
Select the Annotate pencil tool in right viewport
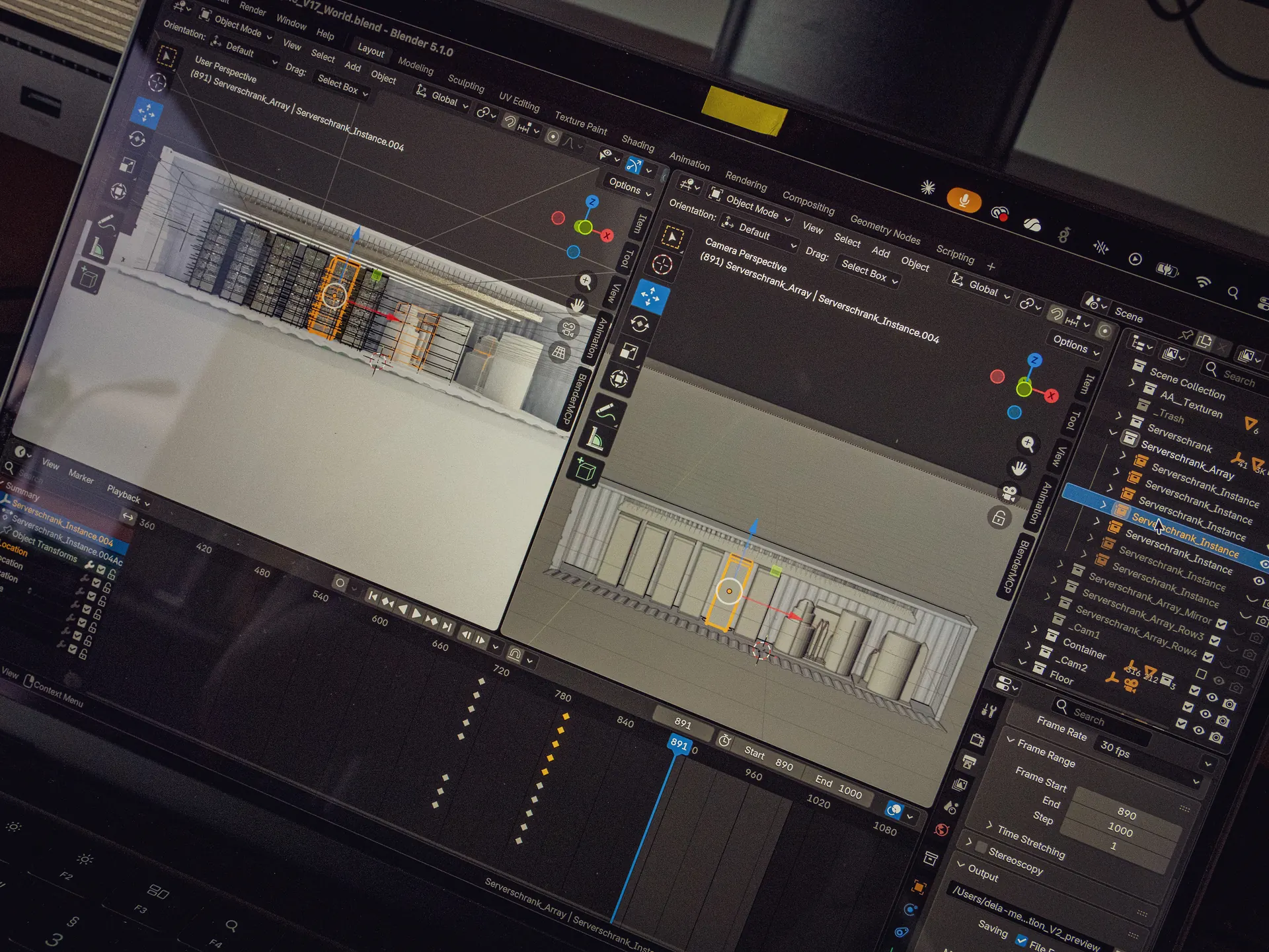click(x=606, y=411)
